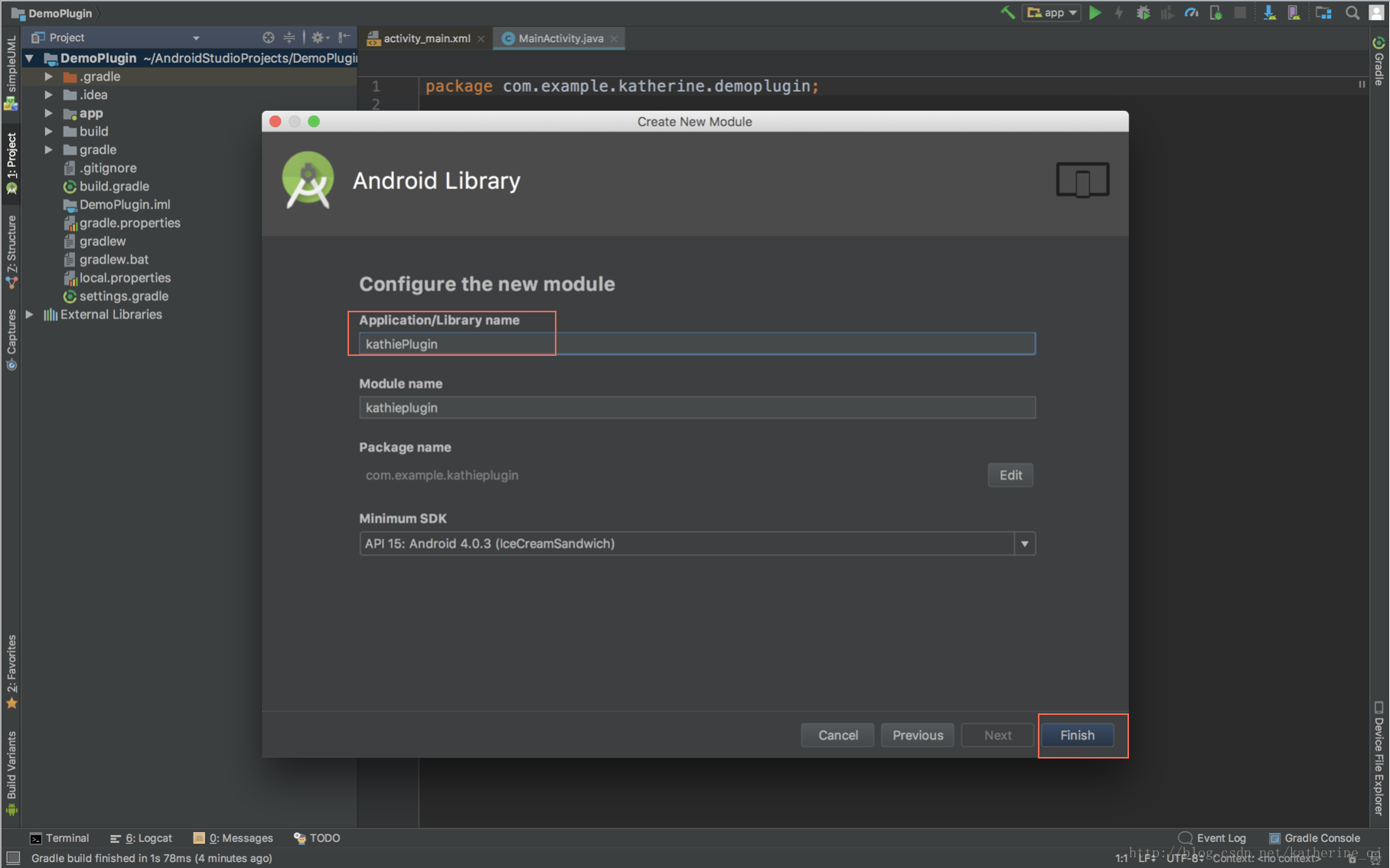The image size is (1390, 868).
Task: Open the Logcat tool window
Action: click(141, 838)
